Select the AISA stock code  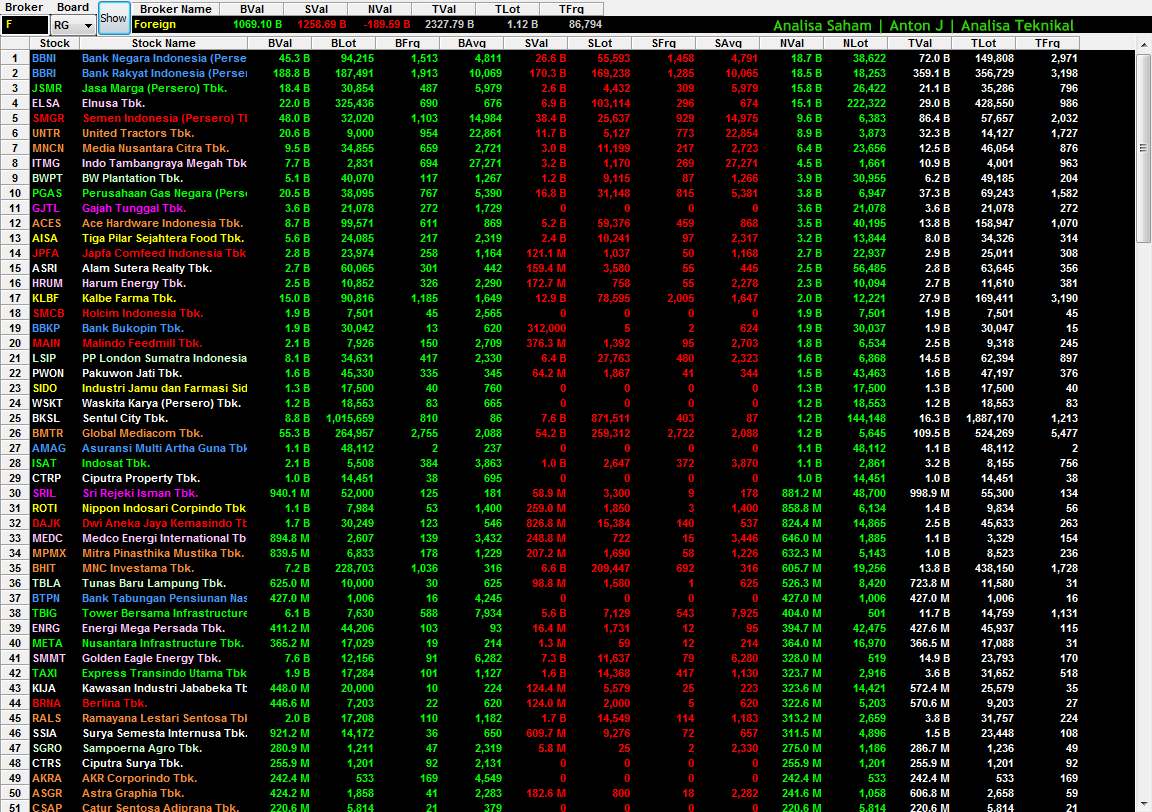pos(45,238)
